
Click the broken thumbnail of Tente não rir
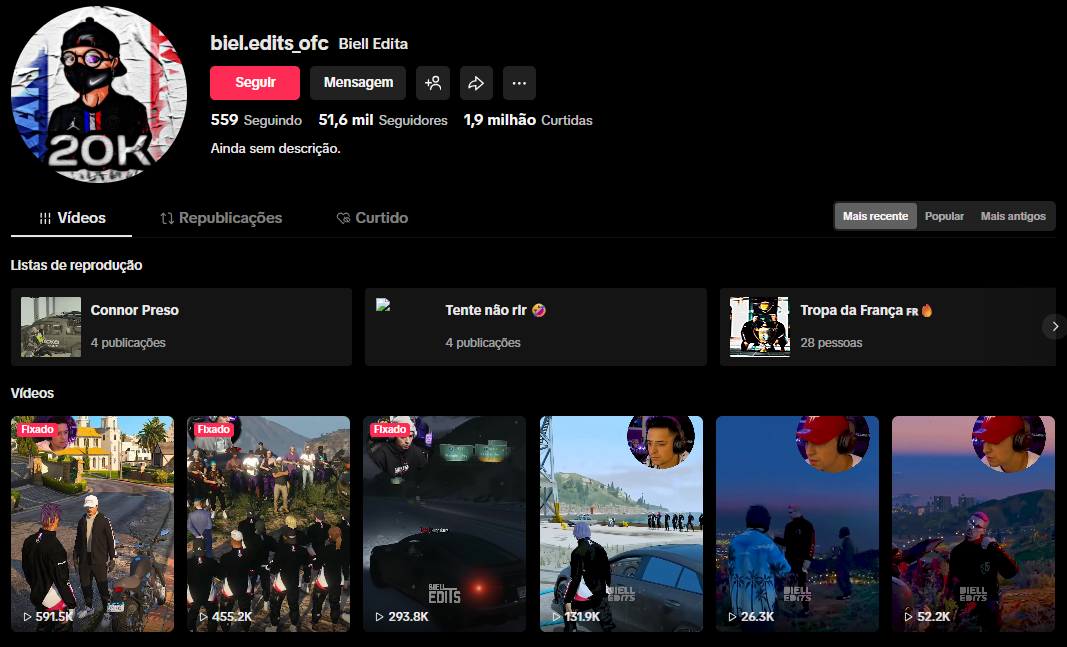(x=383, y=305)
